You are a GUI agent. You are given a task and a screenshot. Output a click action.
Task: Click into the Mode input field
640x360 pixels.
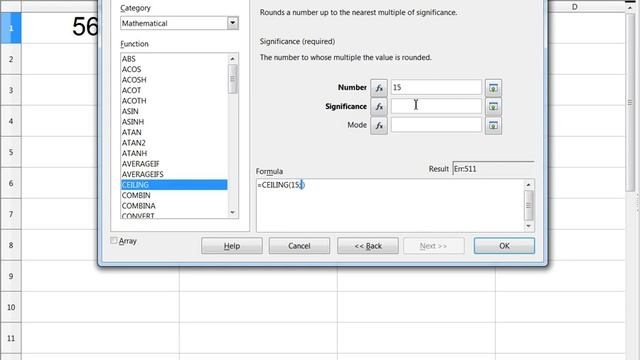pos(436,125)
